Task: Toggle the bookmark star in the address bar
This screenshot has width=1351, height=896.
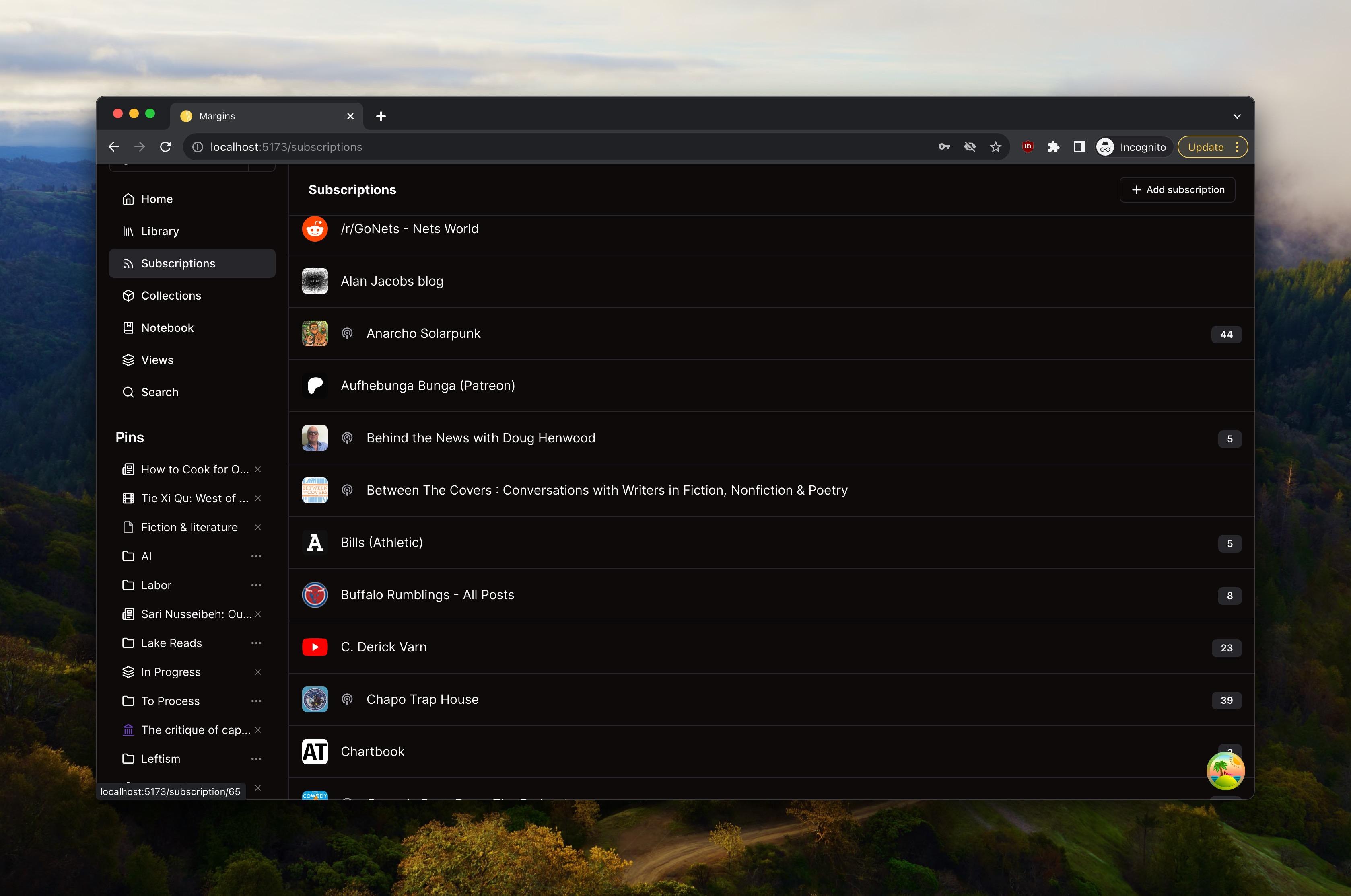Action: (995, 147)
